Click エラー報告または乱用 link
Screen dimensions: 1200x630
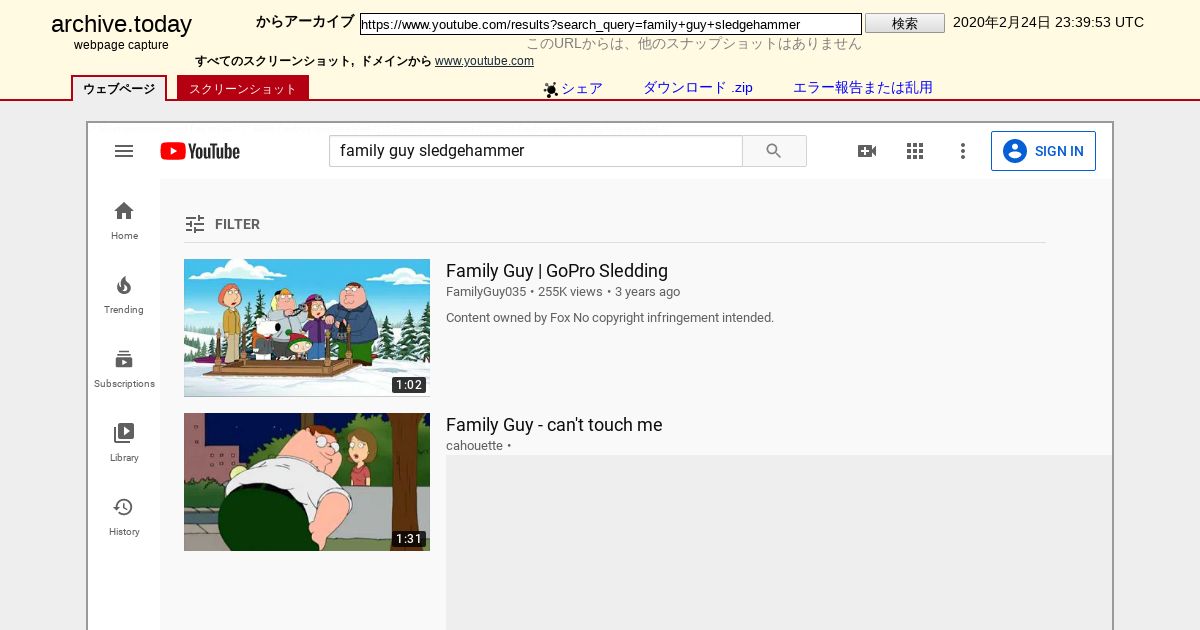[x=863, y=88]
